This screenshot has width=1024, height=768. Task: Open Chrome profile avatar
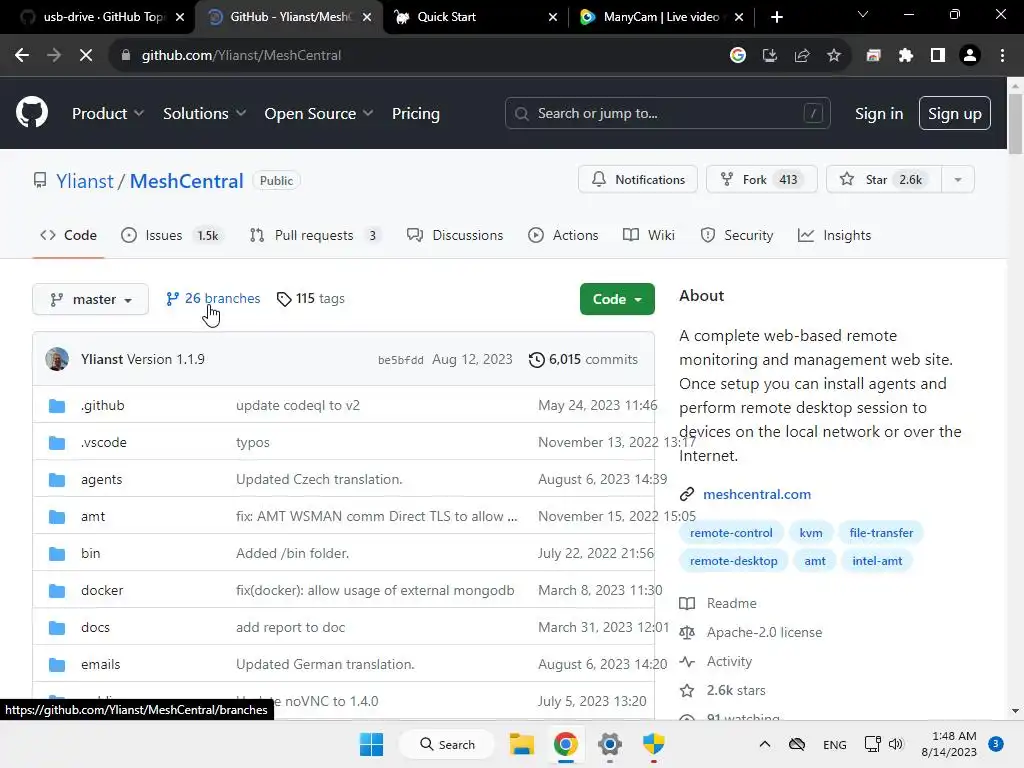(970, 56)
